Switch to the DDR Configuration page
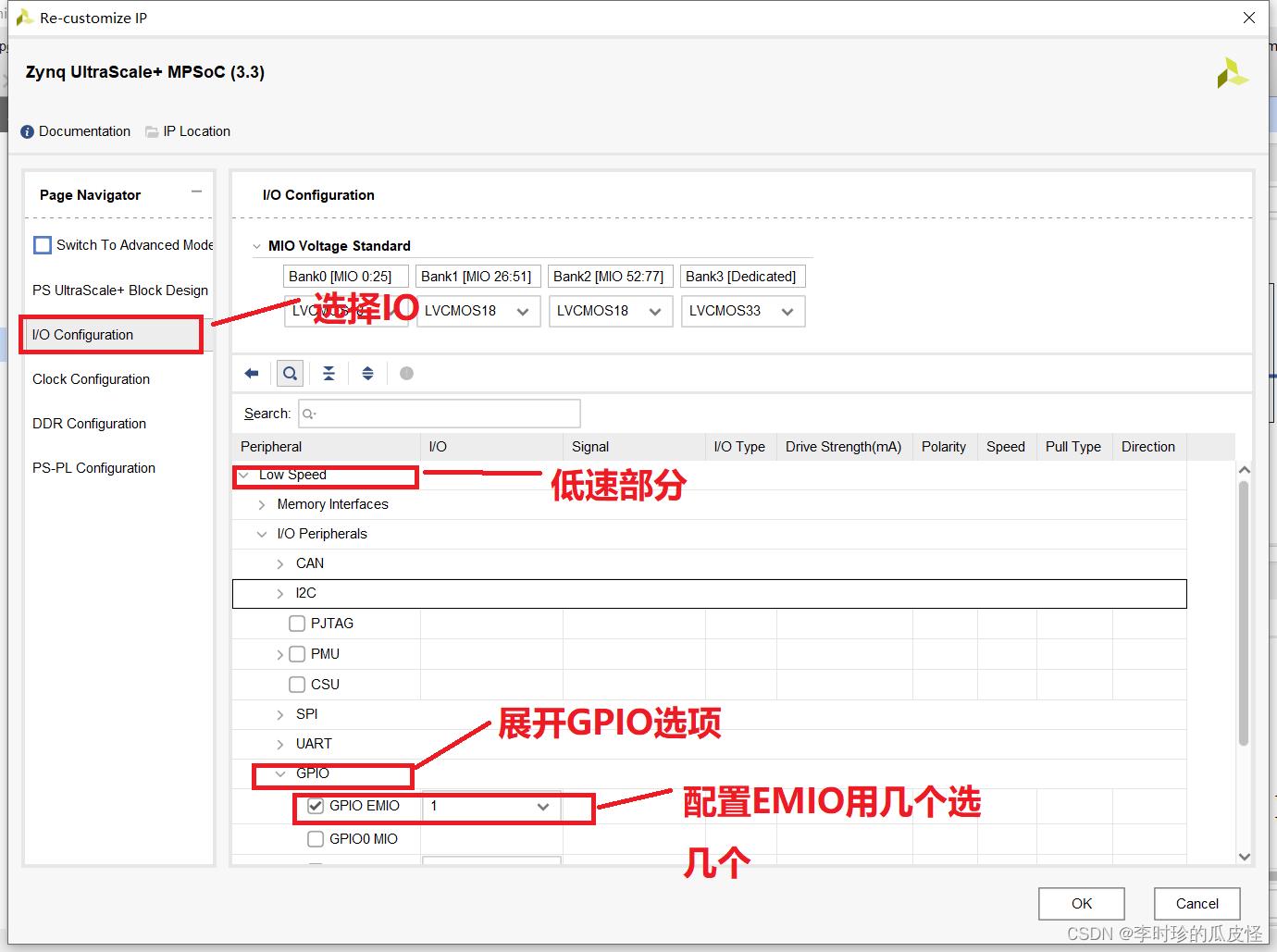The width and height of the screenshot is (1277, 952). click(89, 424)
